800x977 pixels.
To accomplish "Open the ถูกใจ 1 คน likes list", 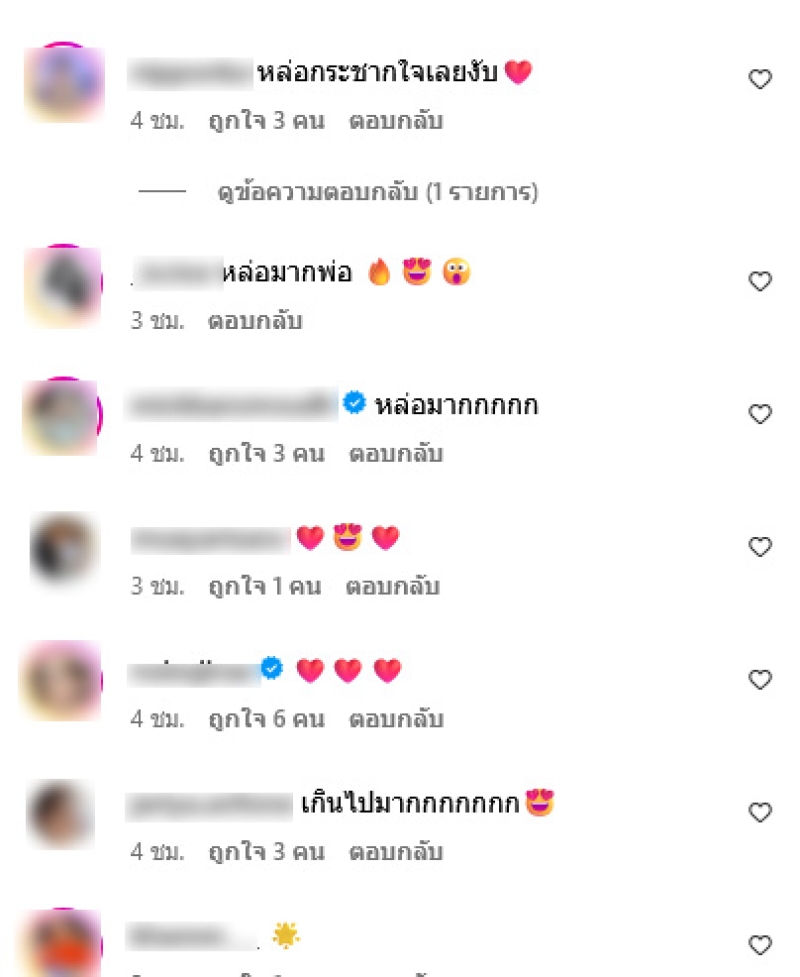I will coord(265,586).
